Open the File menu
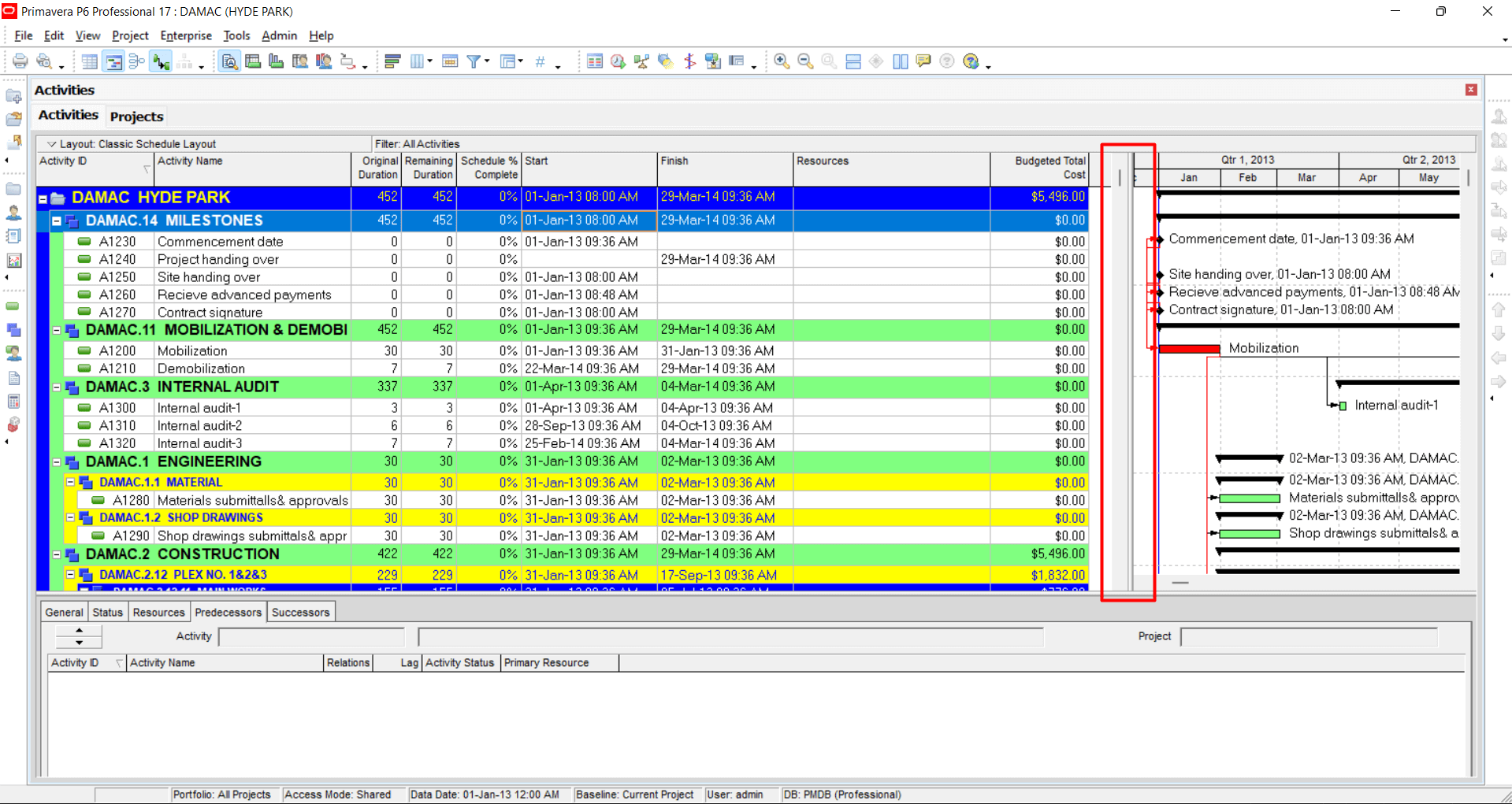 pos(24,35)
